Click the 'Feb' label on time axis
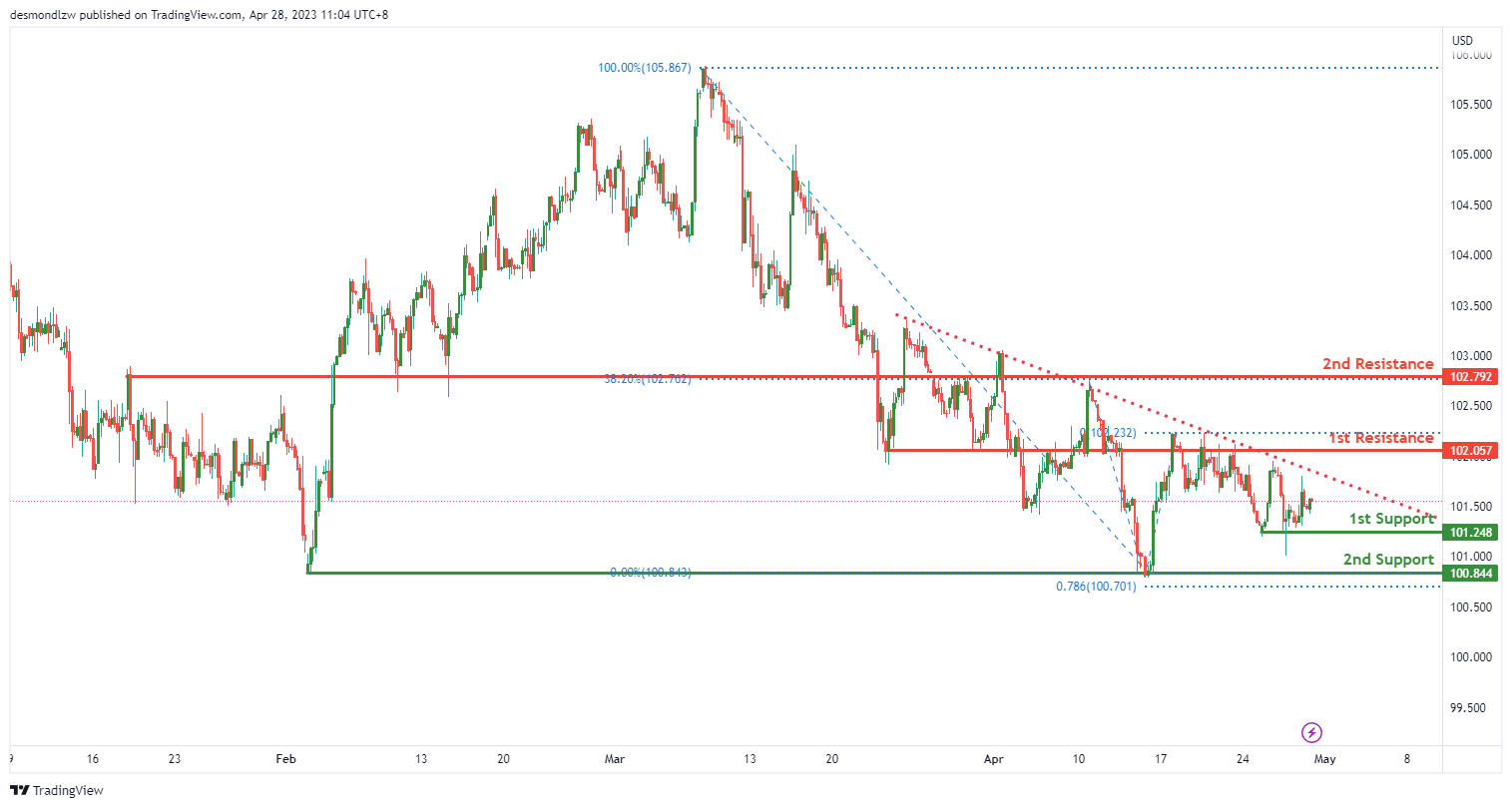 click(x=286, y=759)
